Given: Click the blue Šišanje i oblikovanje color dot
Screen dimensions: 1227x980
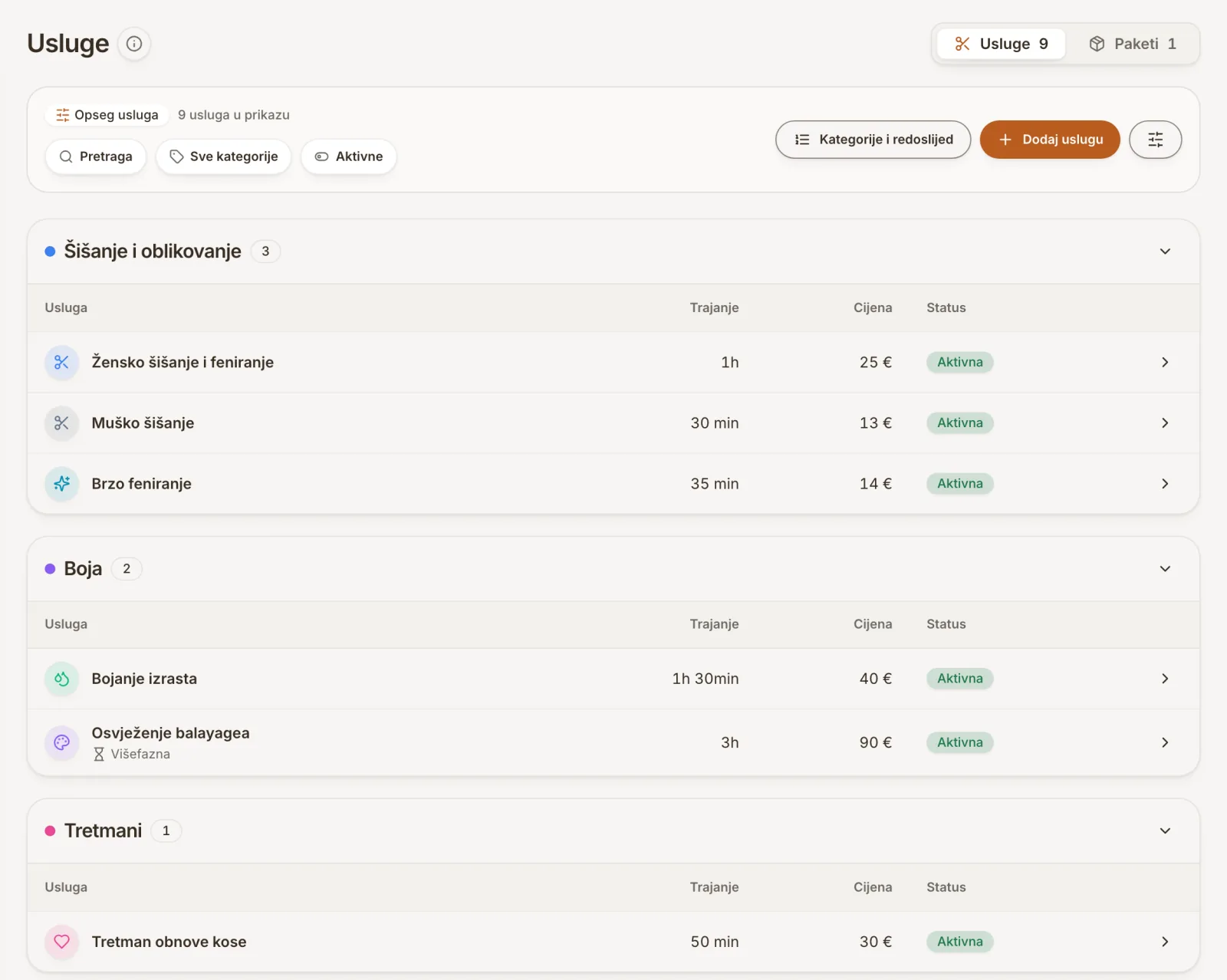Looking at the screenshot, I should 50,252.
